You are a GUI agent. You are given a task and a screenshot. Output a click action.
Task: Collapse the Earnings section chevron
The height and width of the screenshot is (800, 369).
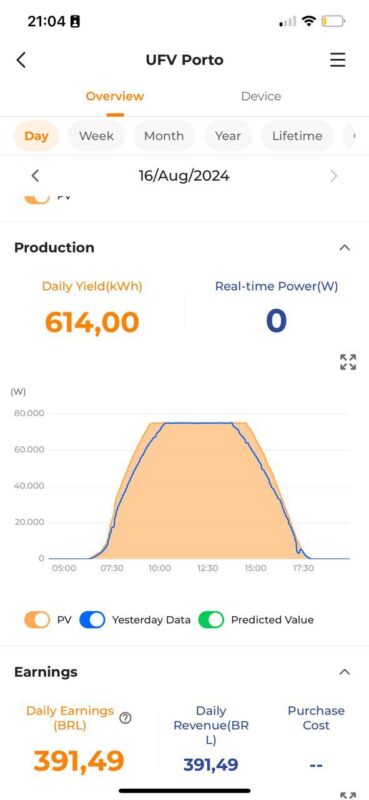click(x=345, y=672)
